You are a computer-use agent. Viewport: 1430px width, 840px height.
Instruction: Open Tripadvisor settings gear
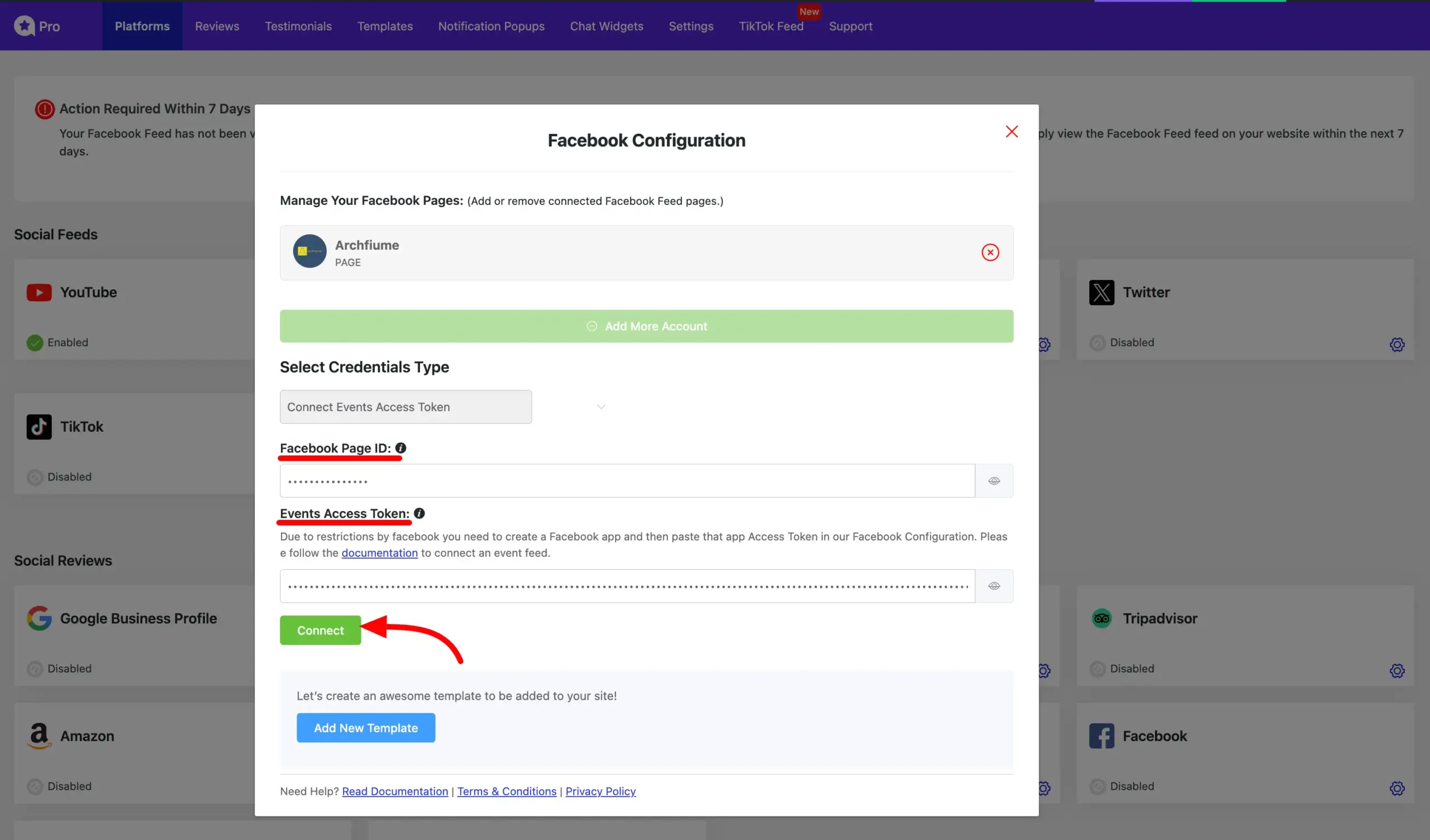1396,670
